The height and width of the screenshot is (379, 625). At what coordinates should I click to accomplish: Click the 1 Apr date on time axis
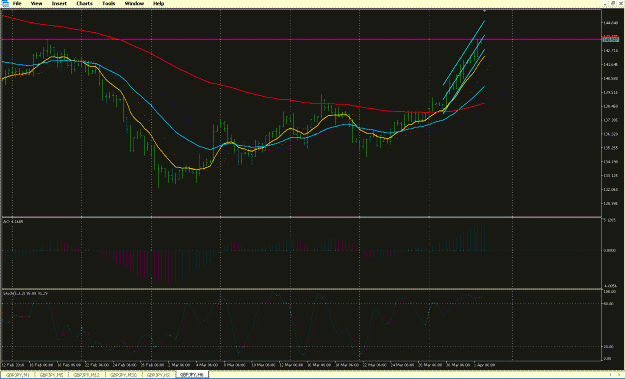(485, 365)
